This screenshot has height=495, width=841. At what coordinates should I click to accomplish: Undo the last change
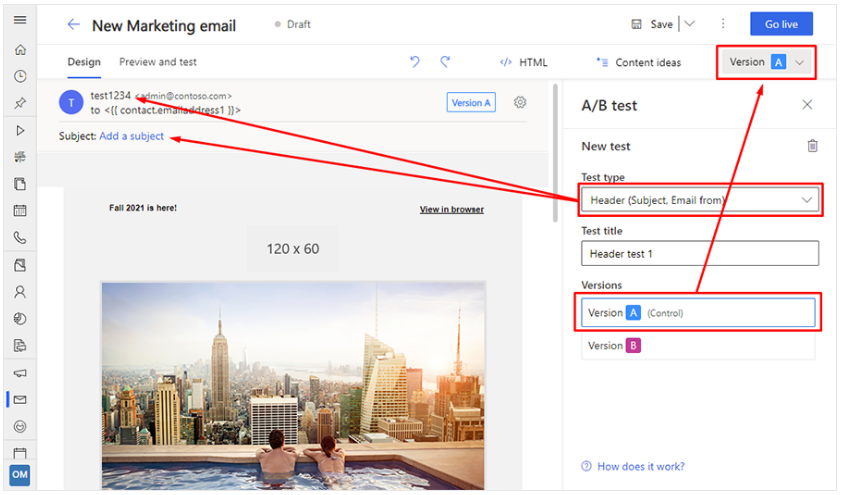[x=415, y=62]
